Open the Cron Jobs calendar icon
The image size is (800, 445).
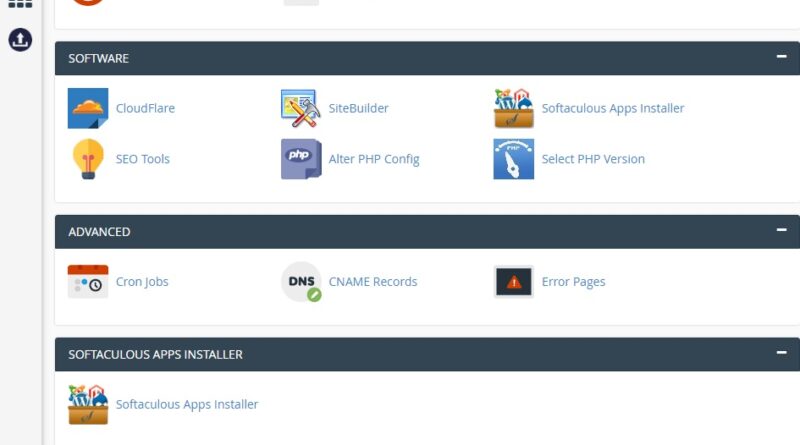(x=88, y=282)
